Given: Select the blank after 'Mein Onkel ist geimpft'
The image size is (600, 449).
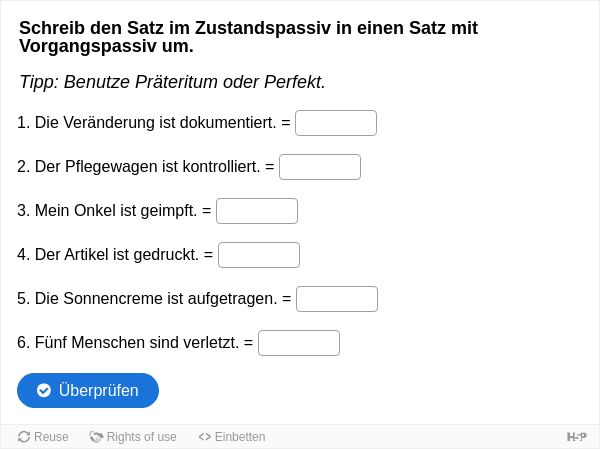Looking at the screenshot, I should point(257,211).
